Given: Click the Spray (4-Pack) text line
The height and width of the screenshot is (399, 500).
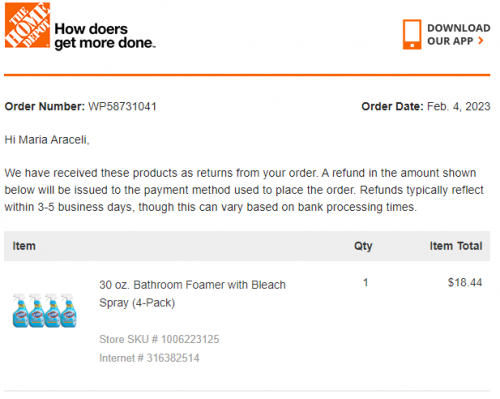Looking at the screenshot, I should point(137,303).
